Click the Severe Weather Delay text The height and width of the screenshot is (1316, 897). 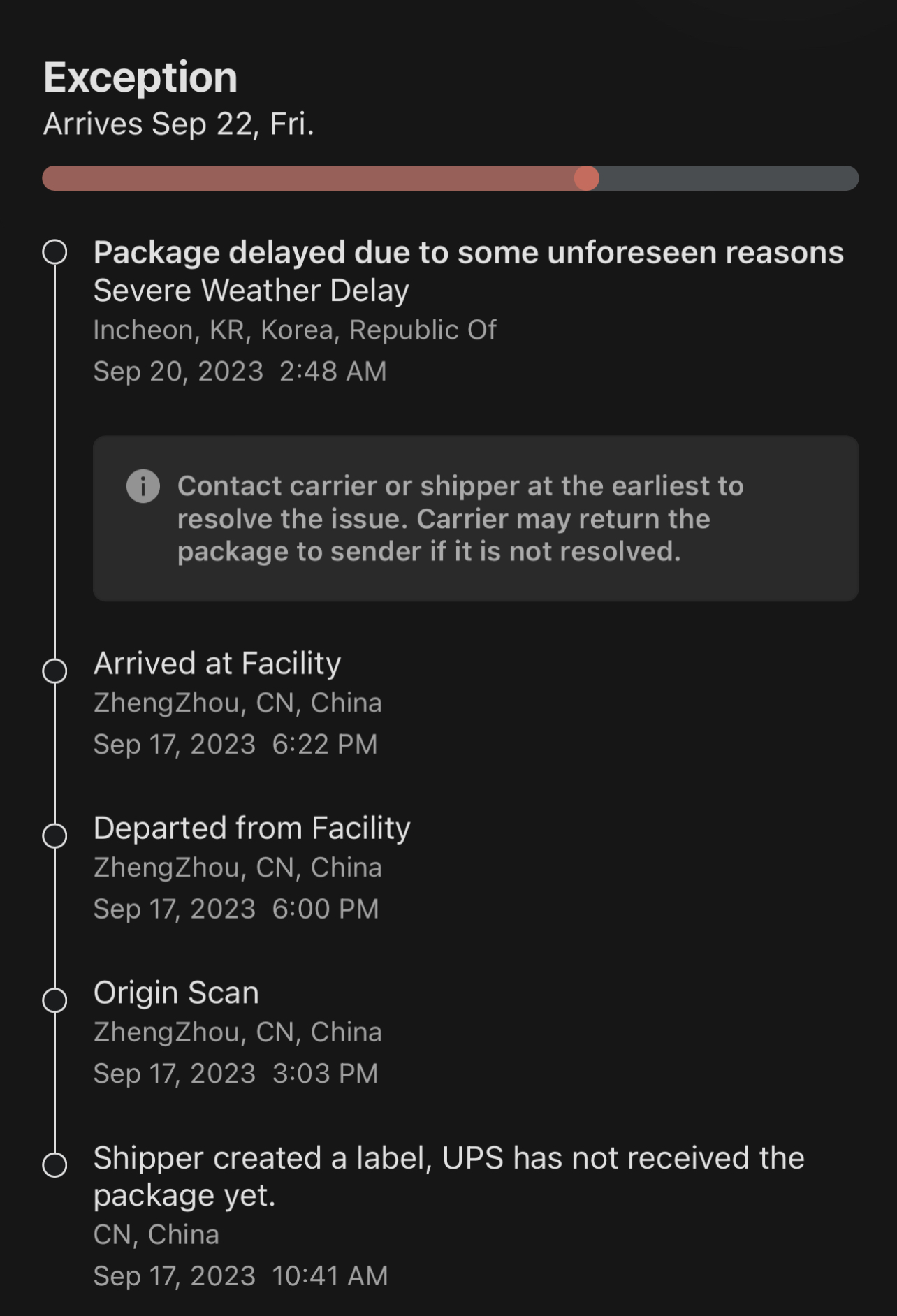click(x=251, y=291)
